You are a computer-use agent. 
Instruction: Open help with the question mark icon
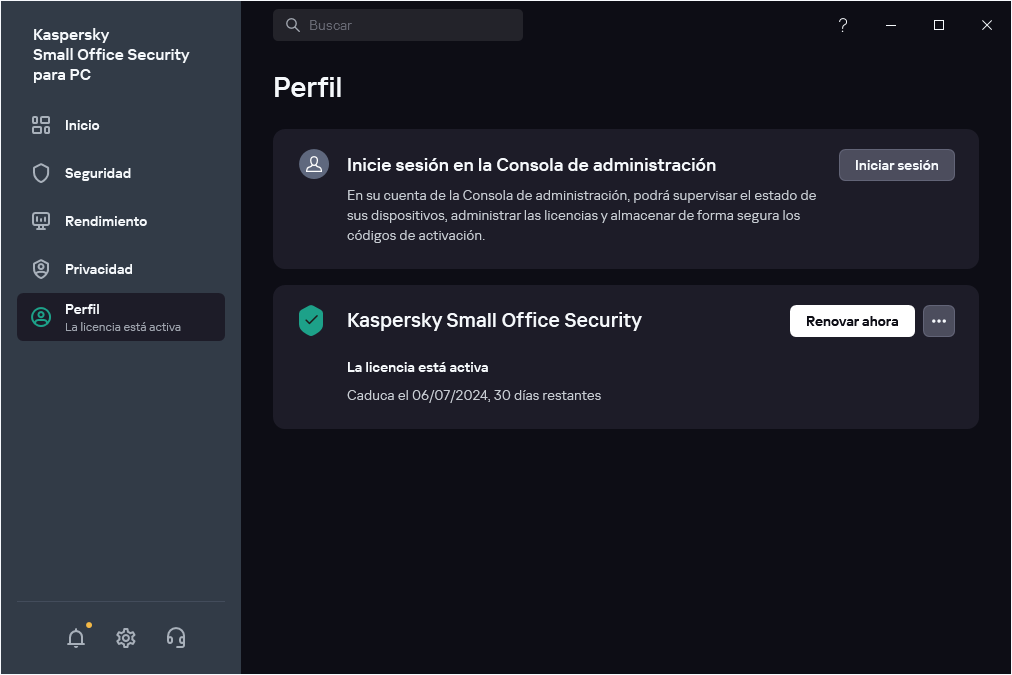point(843,25)
